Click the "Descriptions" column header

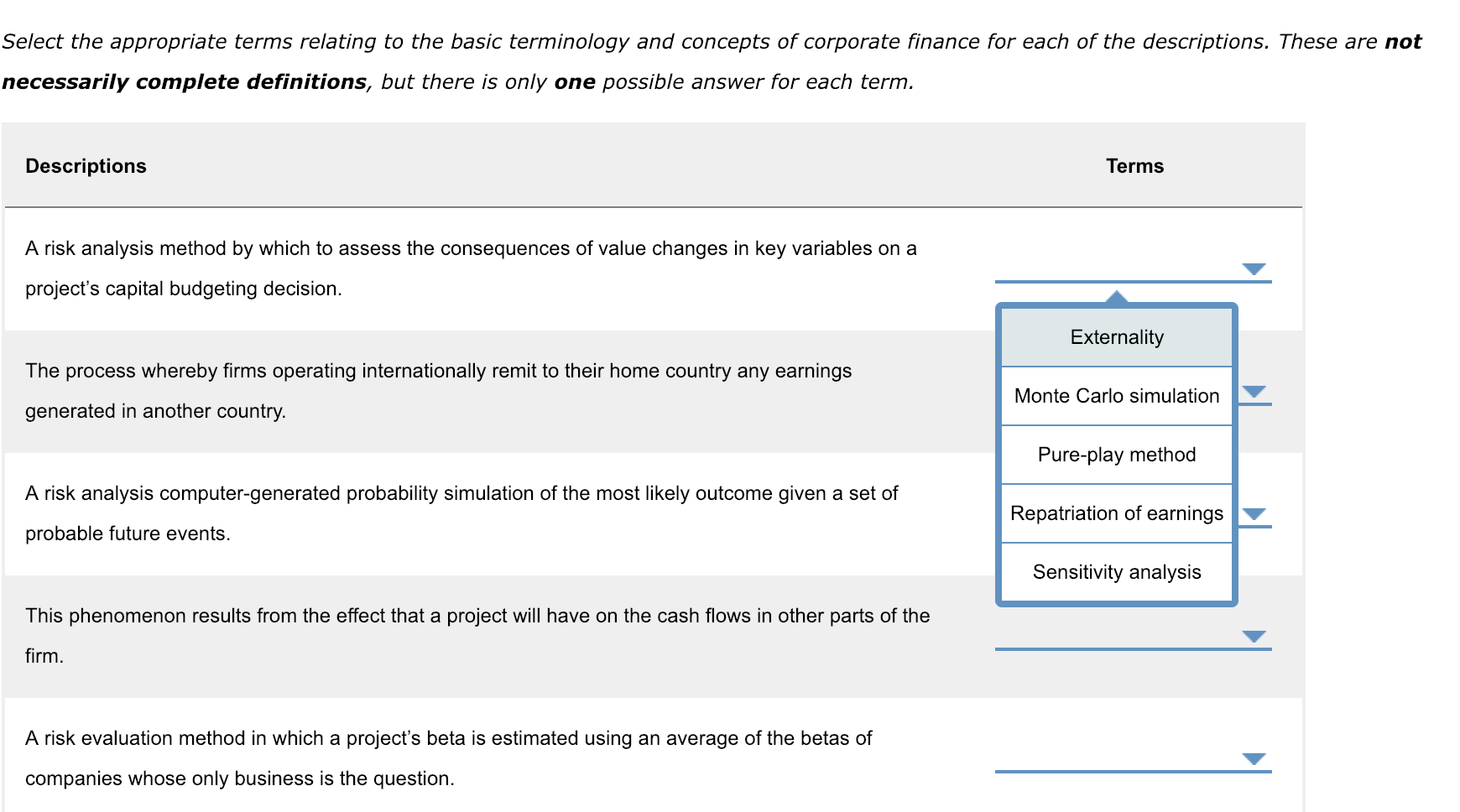tap(86, 165)
